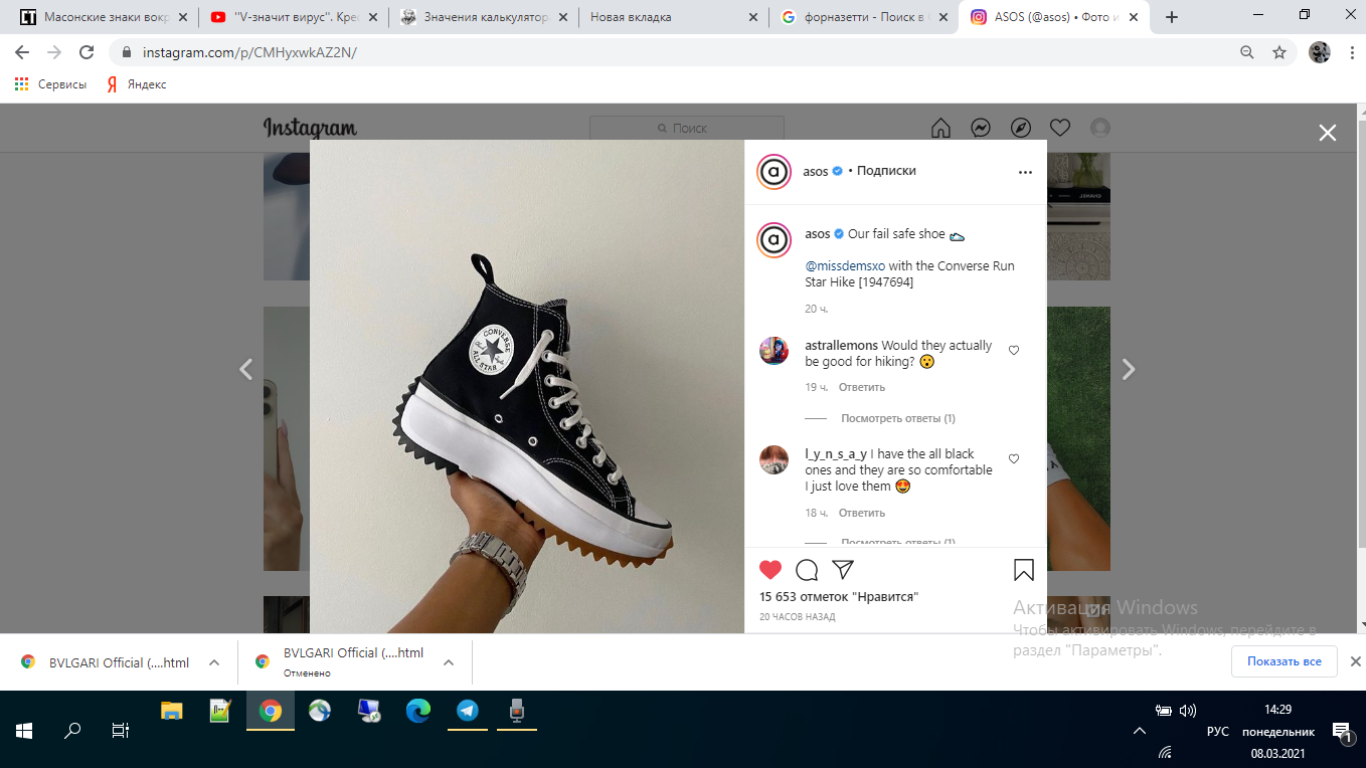The width and height of the screenshot is (1366, 768).
Task: Click the Подписки following button
Action: coord(886,171)
